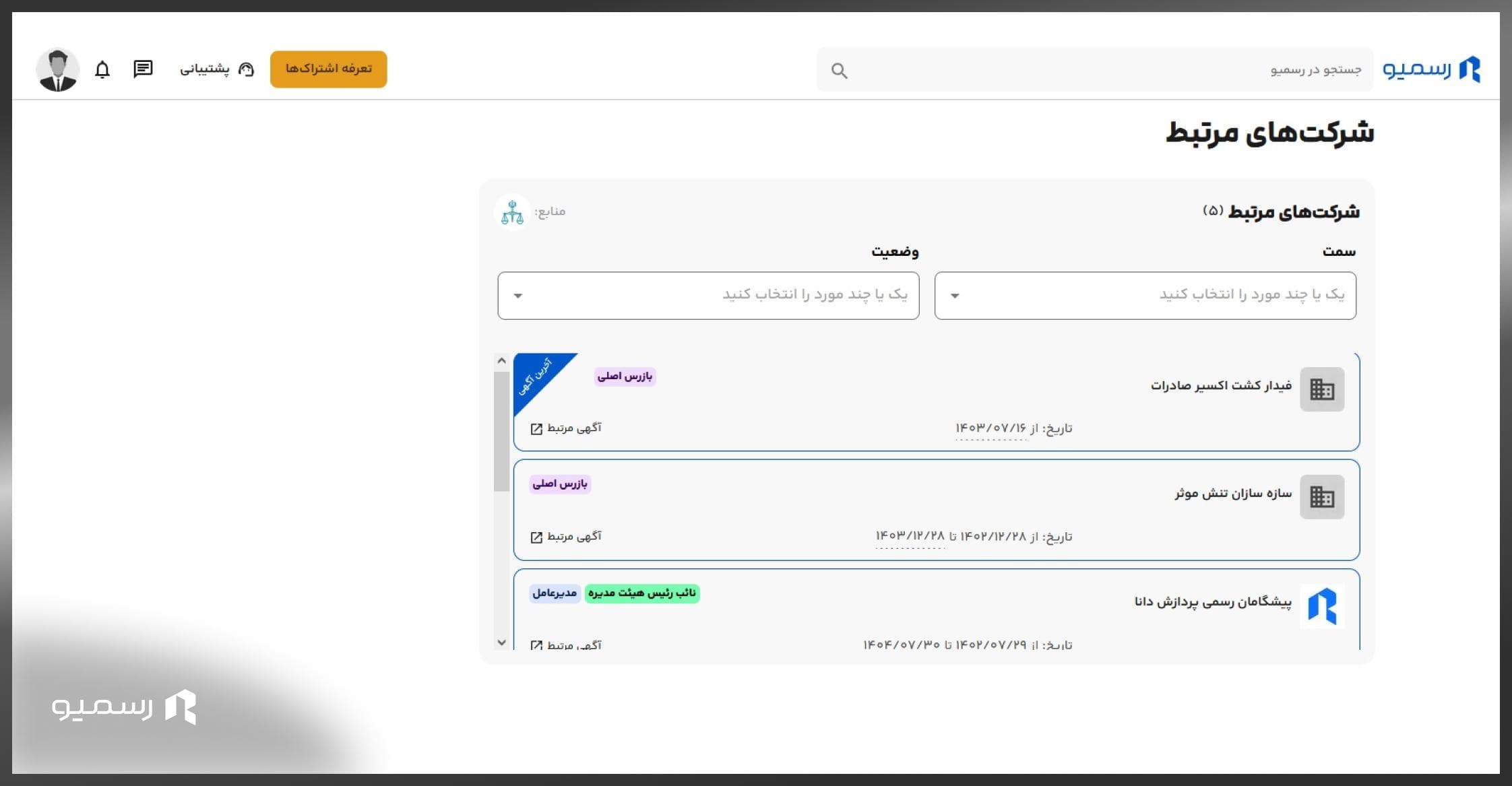Click the 'آخرین آگهی' corner ribbon

536,376
